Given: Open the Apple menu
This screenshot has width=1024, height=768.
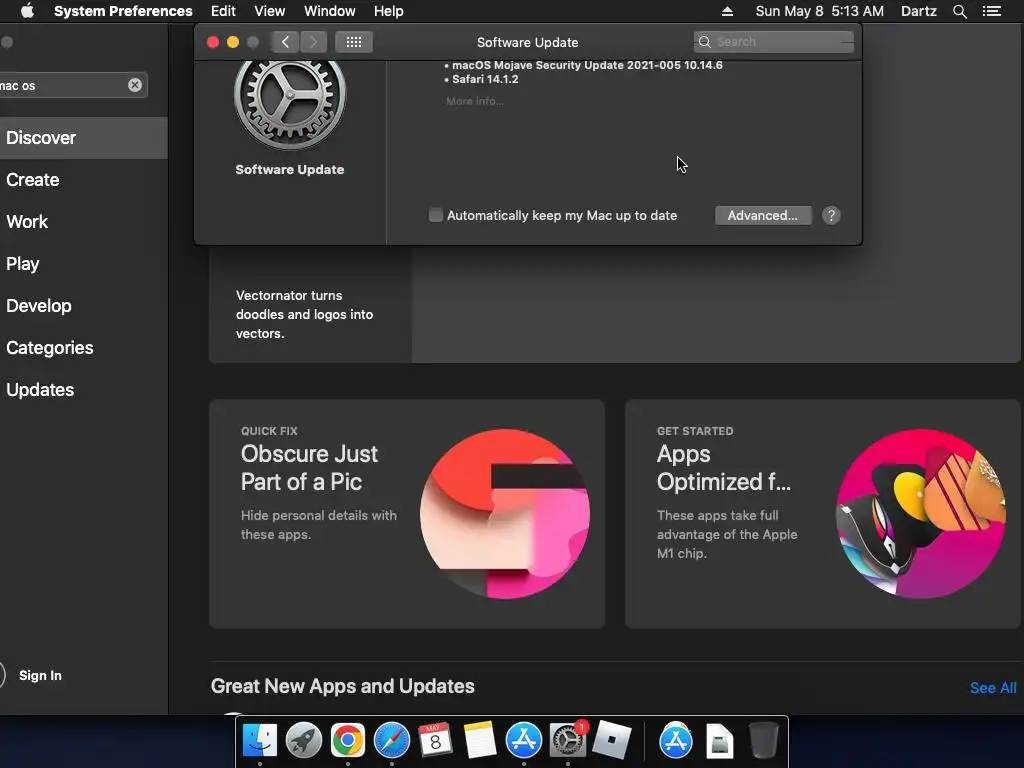Looking at the screenshot, I should (27, 11).
